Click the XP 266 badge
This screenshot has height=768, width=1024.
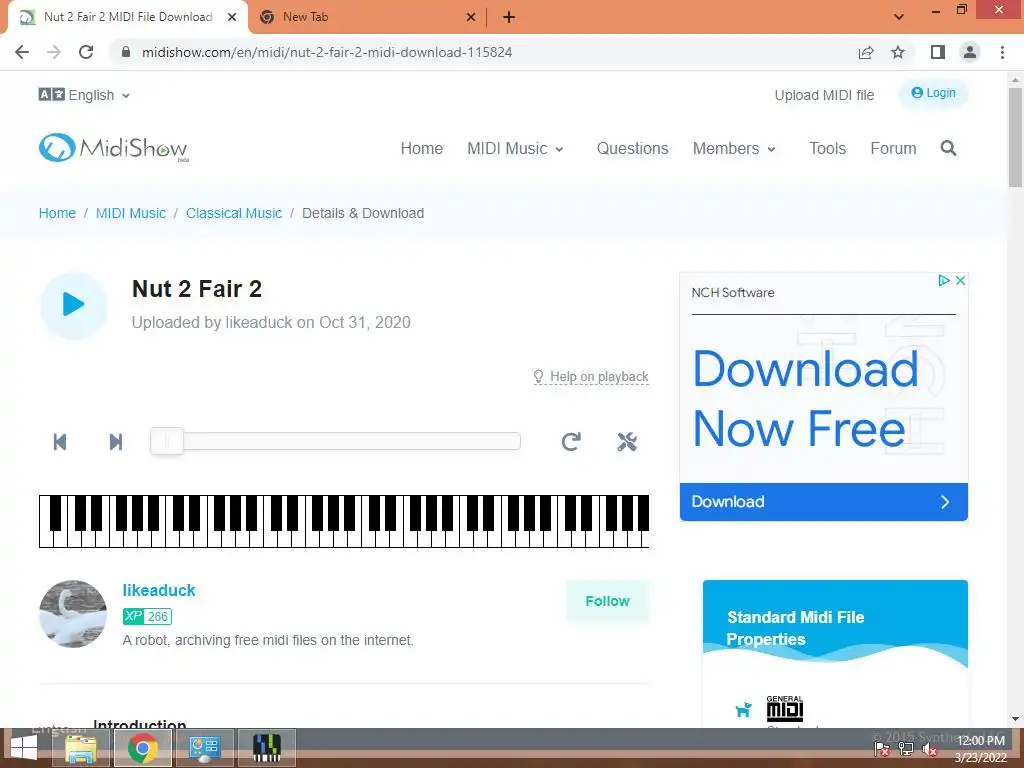coord(147,616)
